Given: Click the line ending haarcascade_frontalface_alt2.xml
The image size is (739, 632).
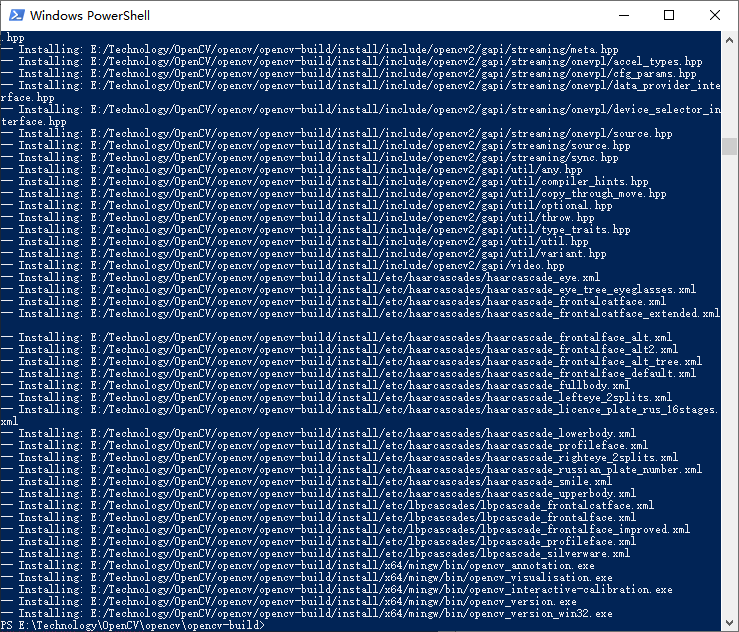Looking at the screenshot, I should 339,349.
